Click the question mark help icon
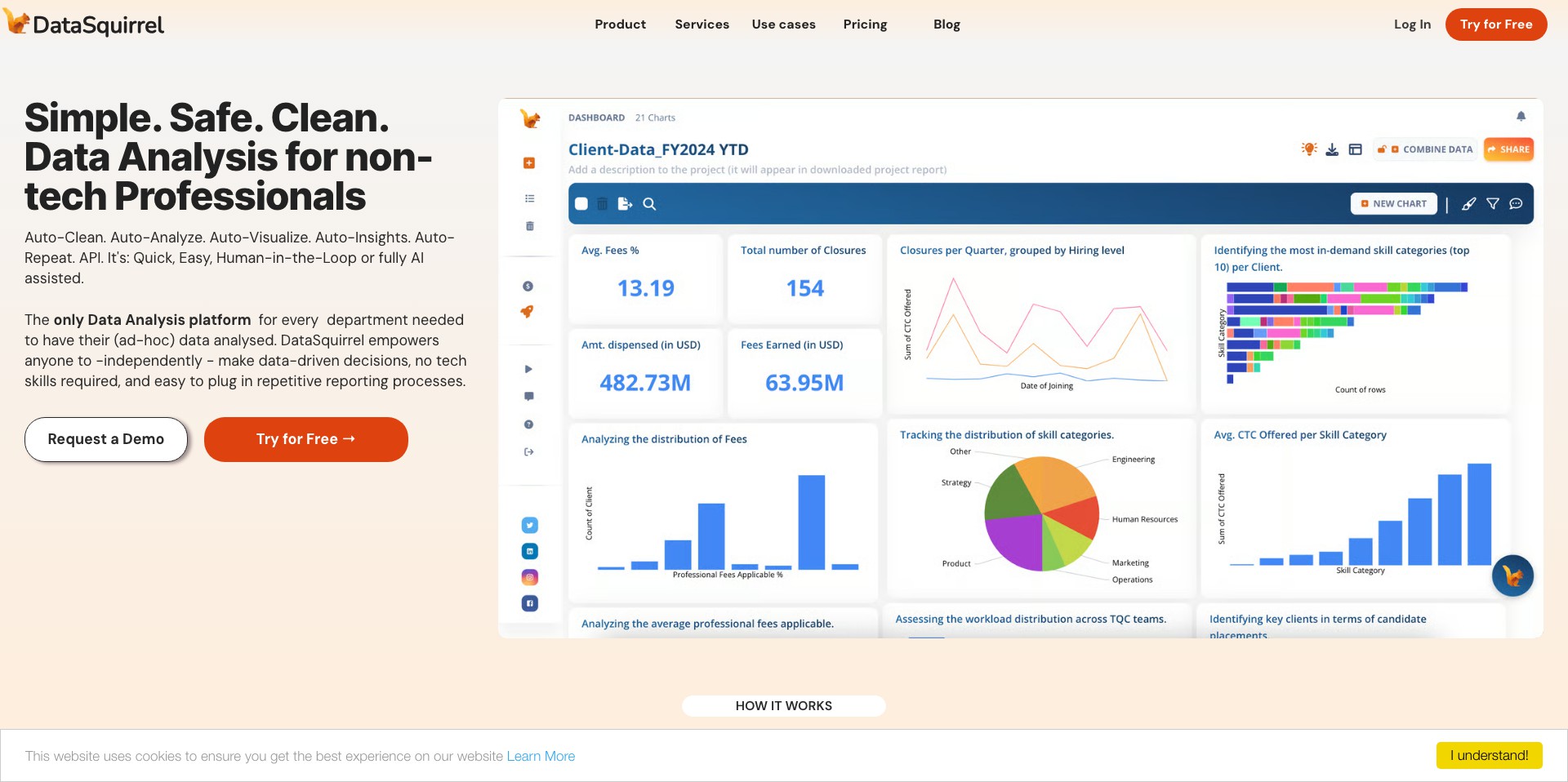 point(528,424)
